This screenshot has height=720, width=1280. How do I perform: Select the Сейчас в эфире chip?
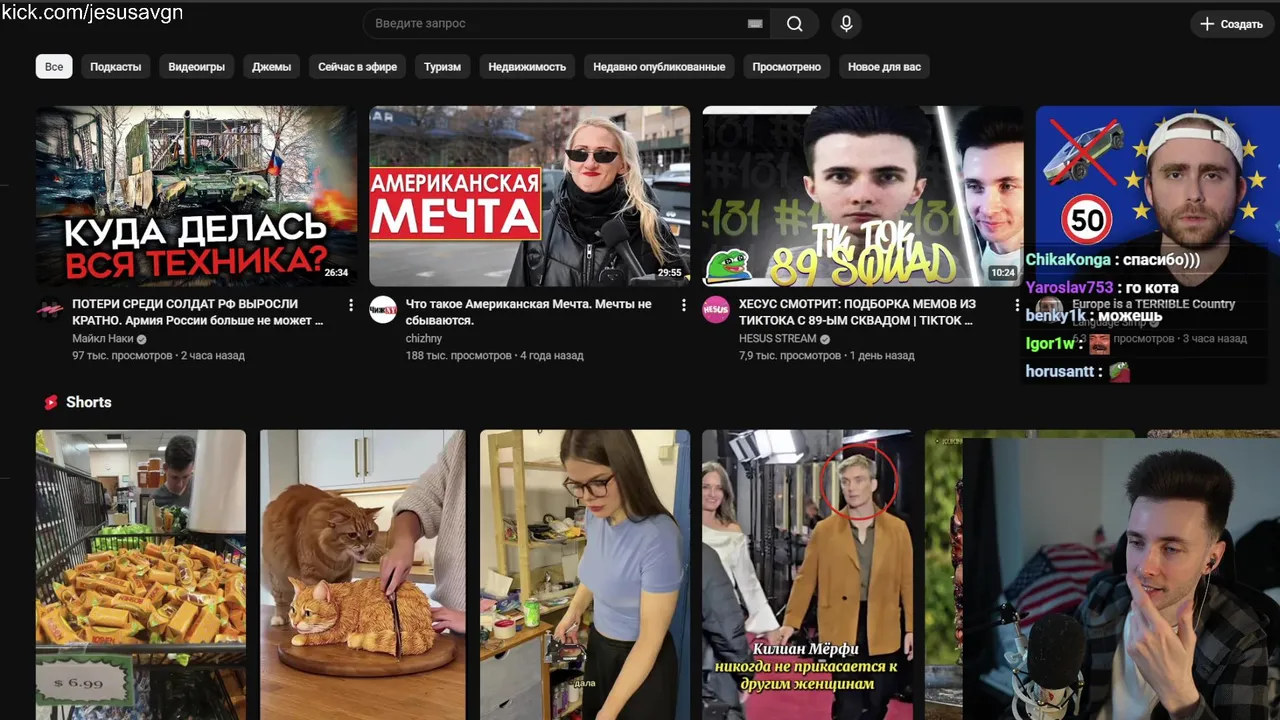click(358, 67)
